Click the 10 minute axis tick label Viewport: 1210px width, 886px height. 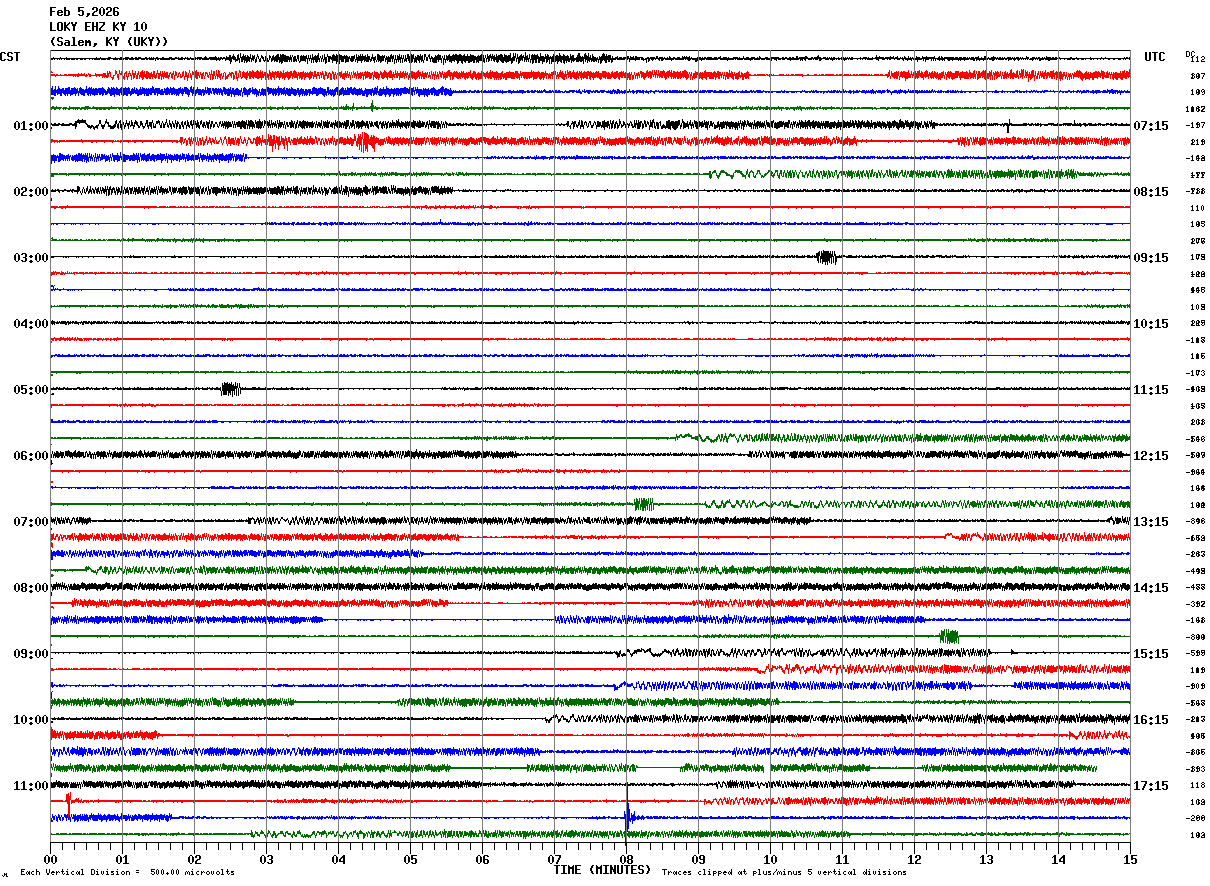point(770,859)
